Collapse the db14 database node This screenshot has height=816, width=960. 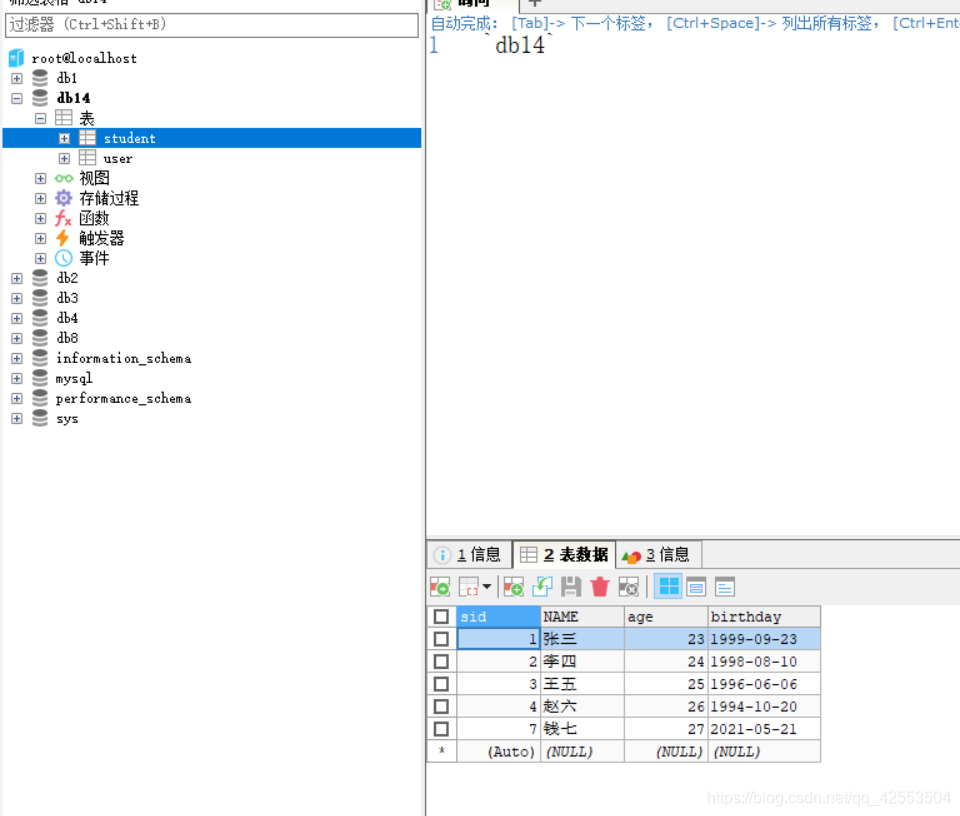(17, 98)
